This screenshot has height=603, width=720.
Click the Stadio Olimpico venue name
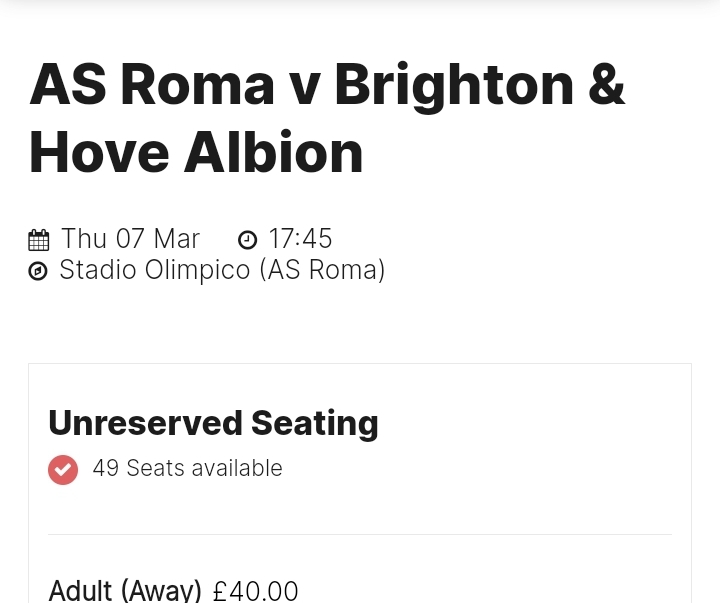[155, 270]
